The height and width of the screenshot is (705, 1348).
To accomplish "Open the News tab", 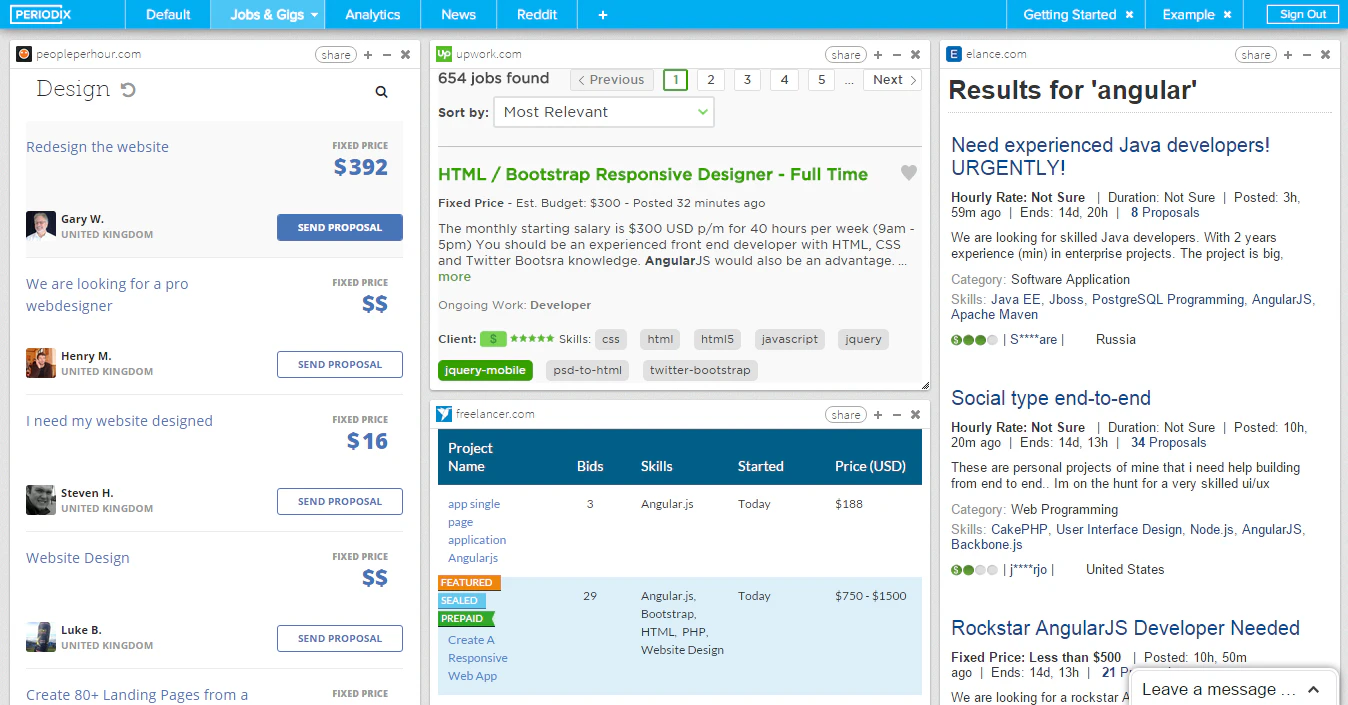I will pos(458,14).
